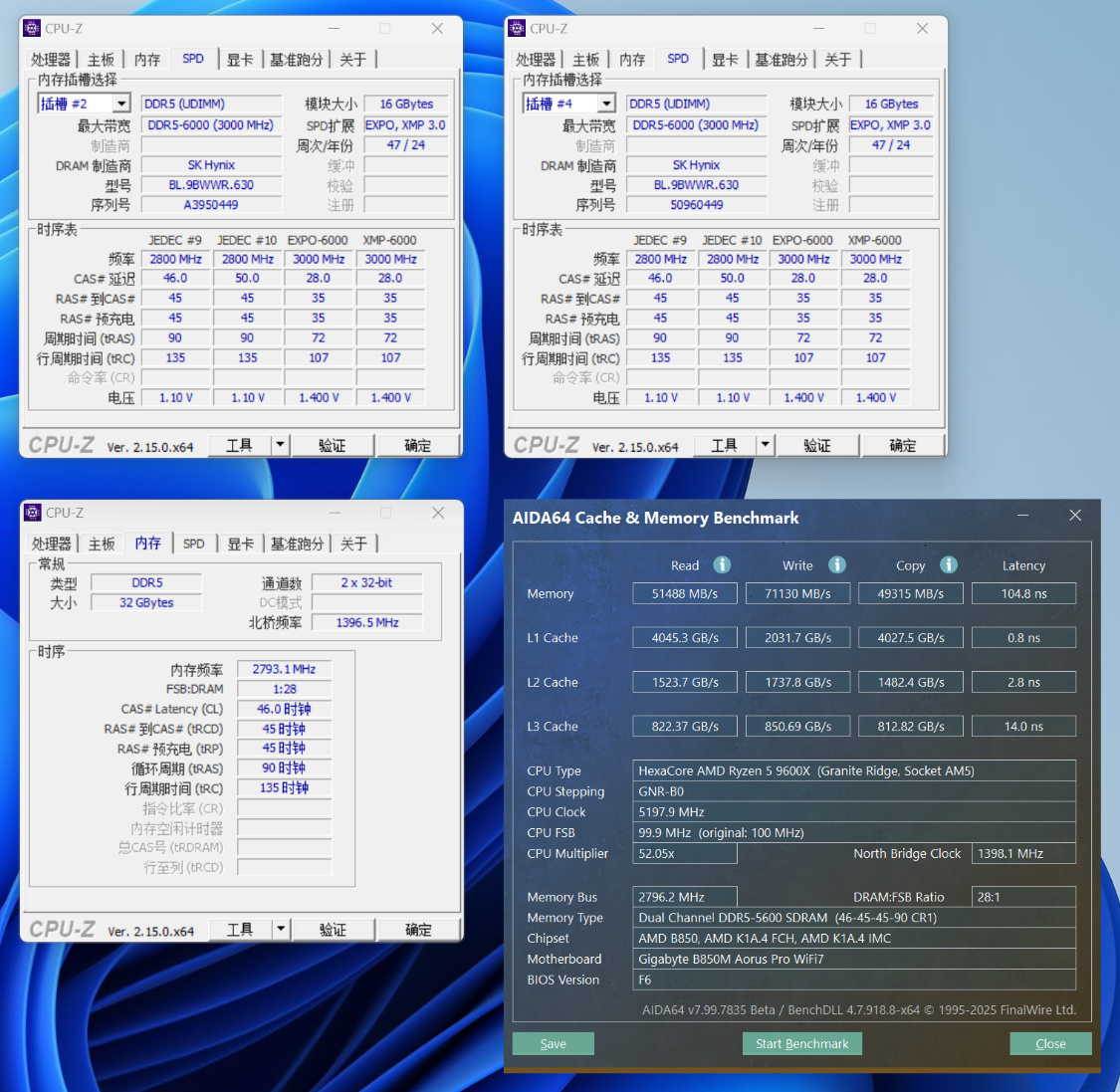Click memory Copy value 49315 MB/s

click(x=911, y=593)
